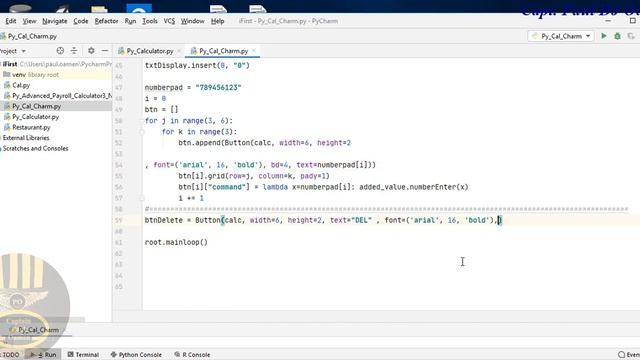Viewport: 640px width, 360px height.
Task: Open the View menu
Action: coord(29,21)
